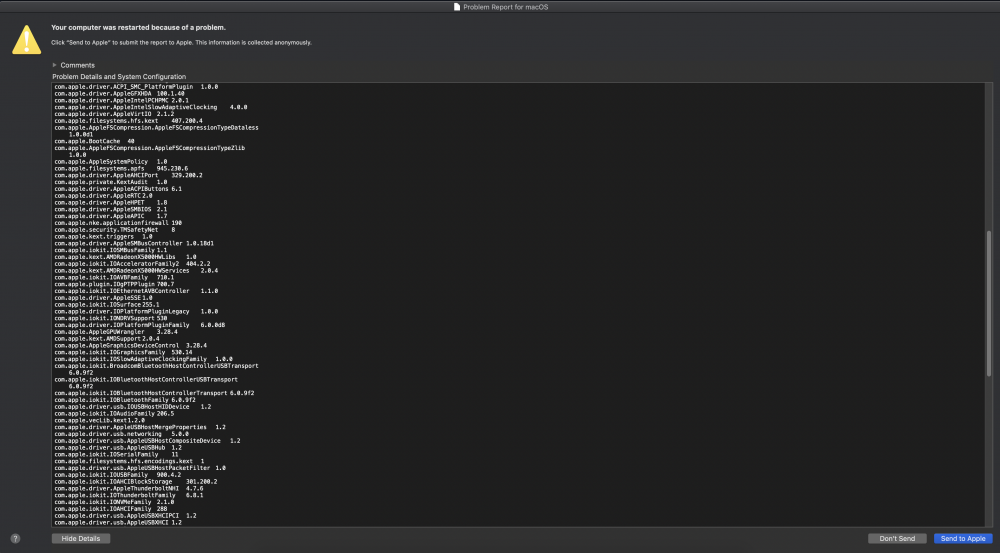Click the com.apple.iokit.IOBluetoothFamily line
Image resolution: width=1000 pixels, height=553 pixels.
click(125, 400)
